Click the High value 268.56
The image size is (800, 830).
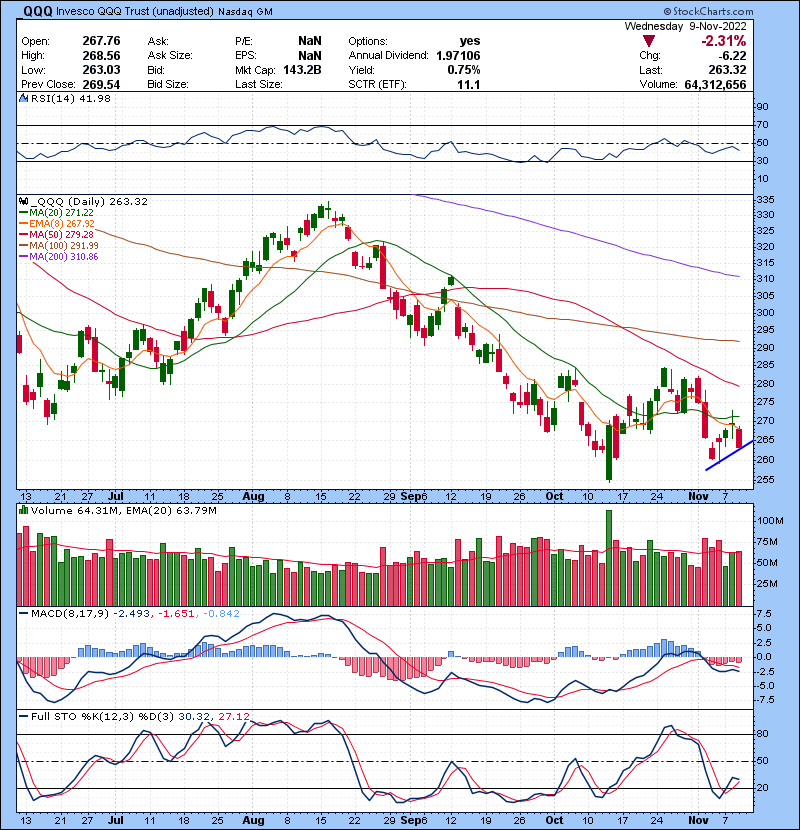click(101, 55)
